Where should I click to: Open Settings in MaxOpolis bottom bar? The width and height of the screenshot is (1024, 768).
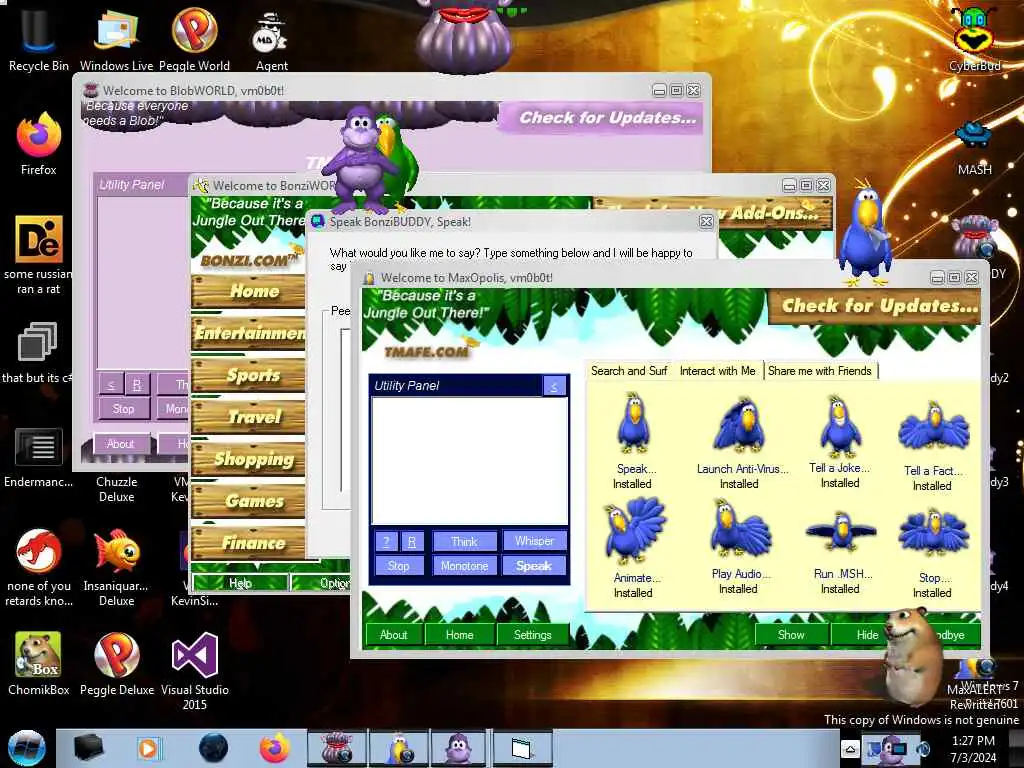click(532, 635)
